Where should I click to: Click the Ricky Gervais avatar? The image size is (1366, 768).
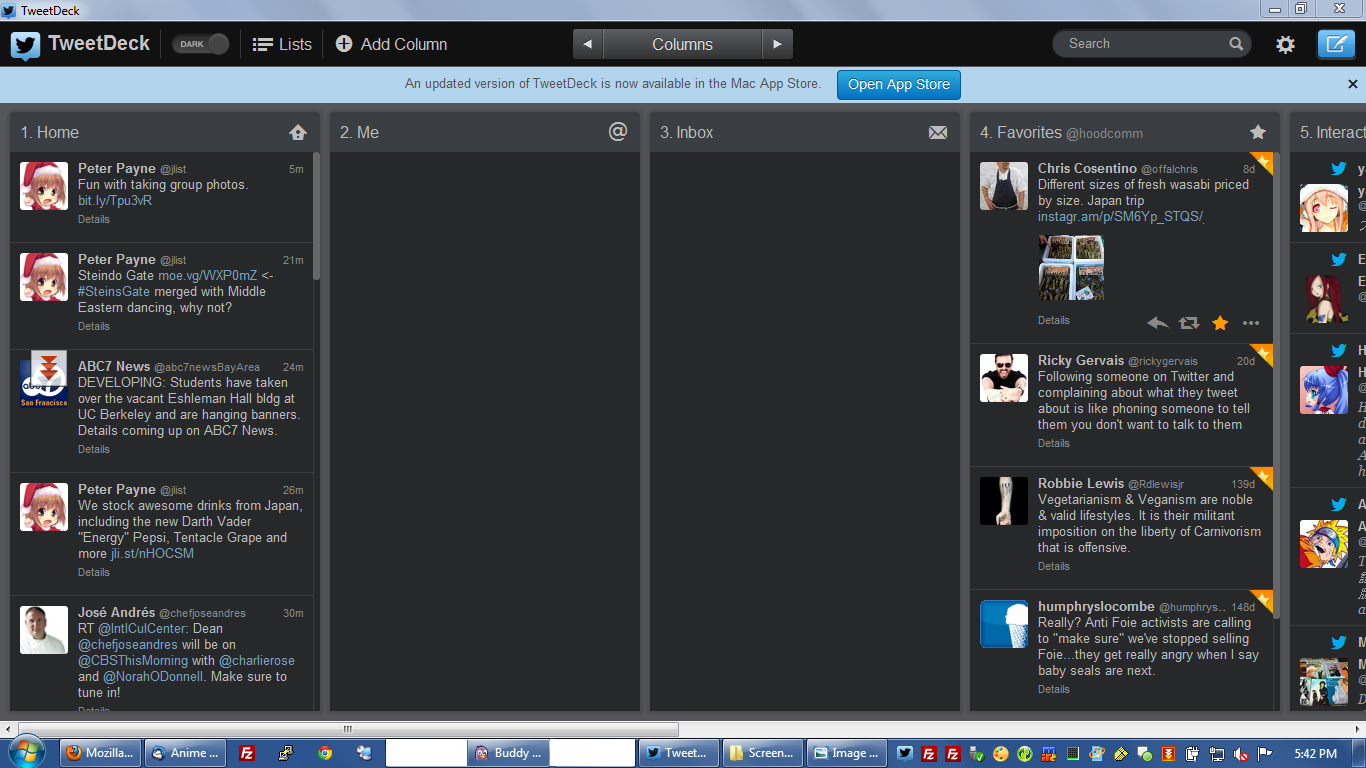pyautogui.click(x=1004, y=378)
